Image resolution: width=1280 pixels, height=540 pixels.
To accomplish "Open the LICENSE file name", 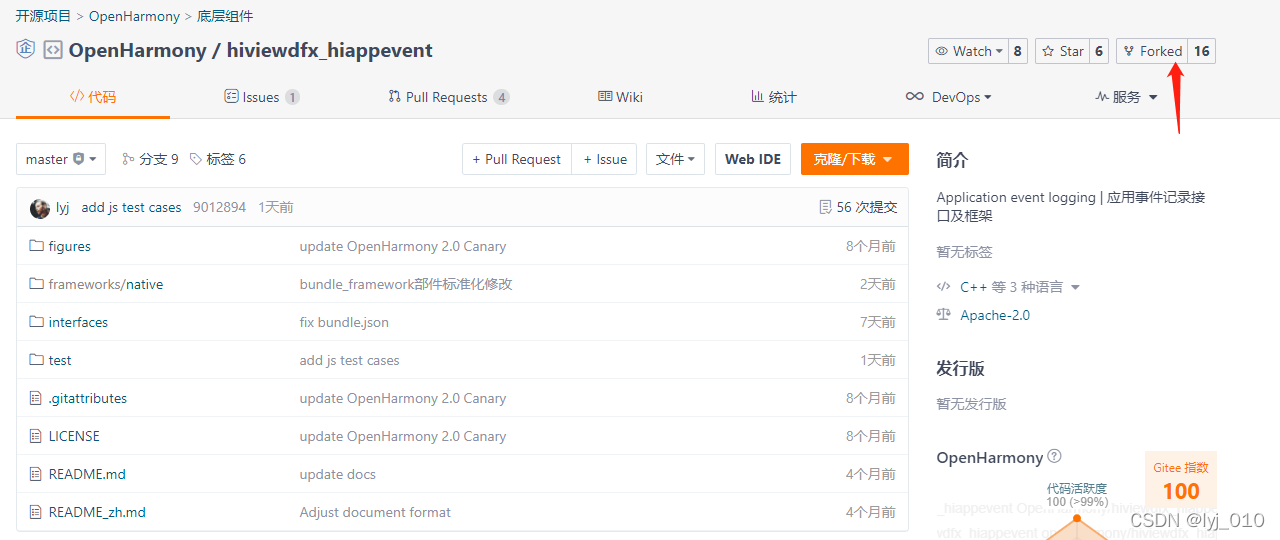I will click(74, 436).
